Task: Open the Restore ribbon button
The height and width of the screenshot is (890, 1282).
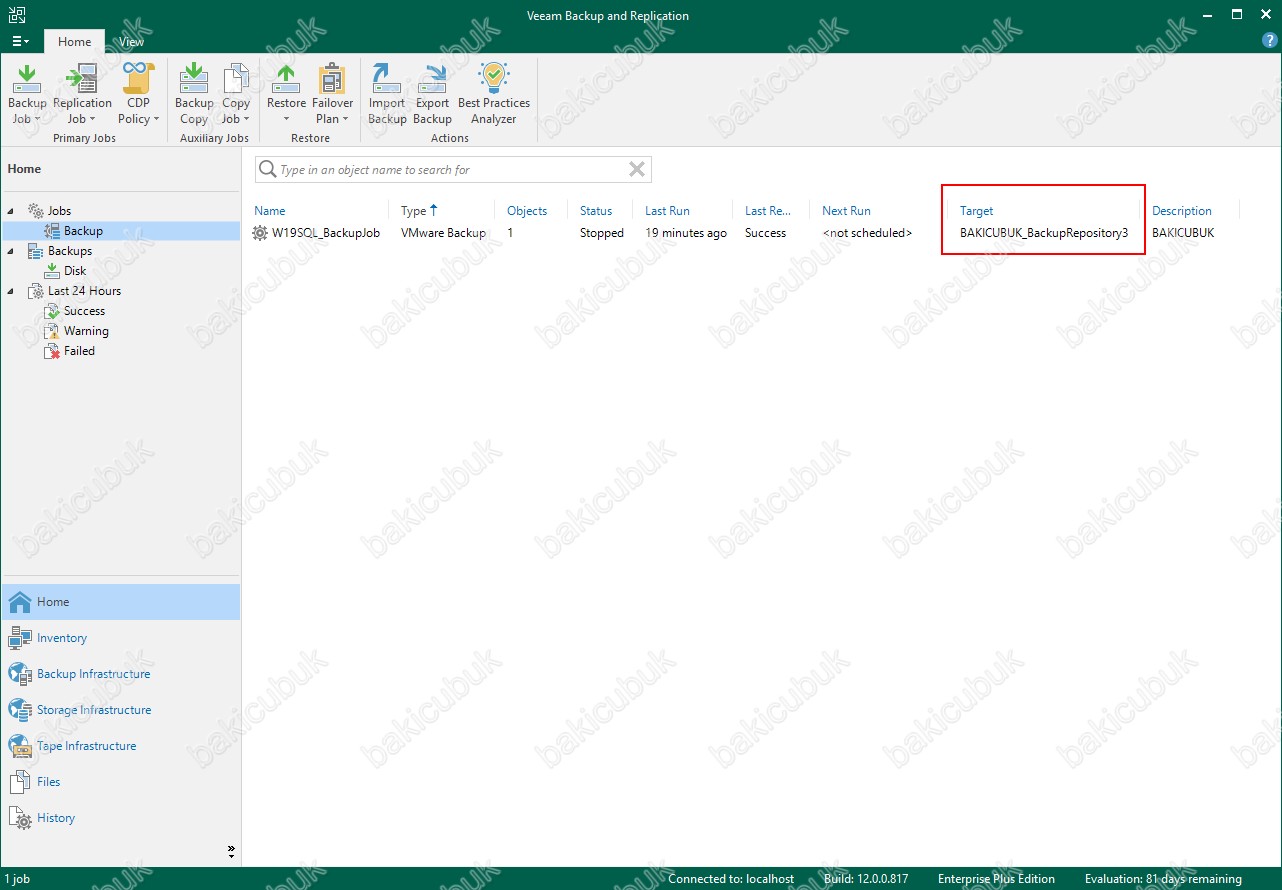Action: pos(286,94)
